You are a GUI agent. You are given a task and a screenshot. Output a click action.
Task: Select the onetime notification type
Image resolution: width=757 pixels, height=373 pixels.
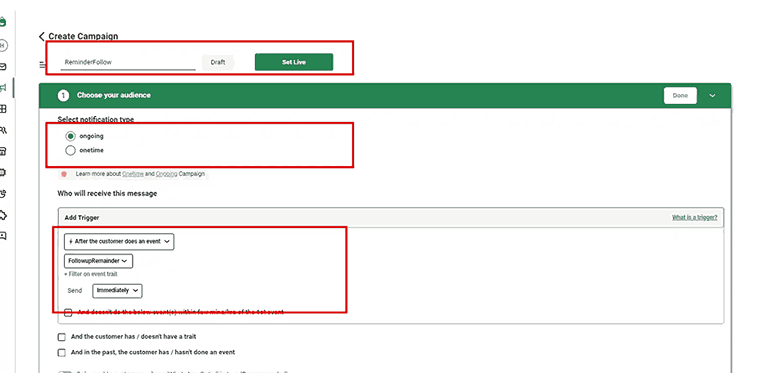70,151
